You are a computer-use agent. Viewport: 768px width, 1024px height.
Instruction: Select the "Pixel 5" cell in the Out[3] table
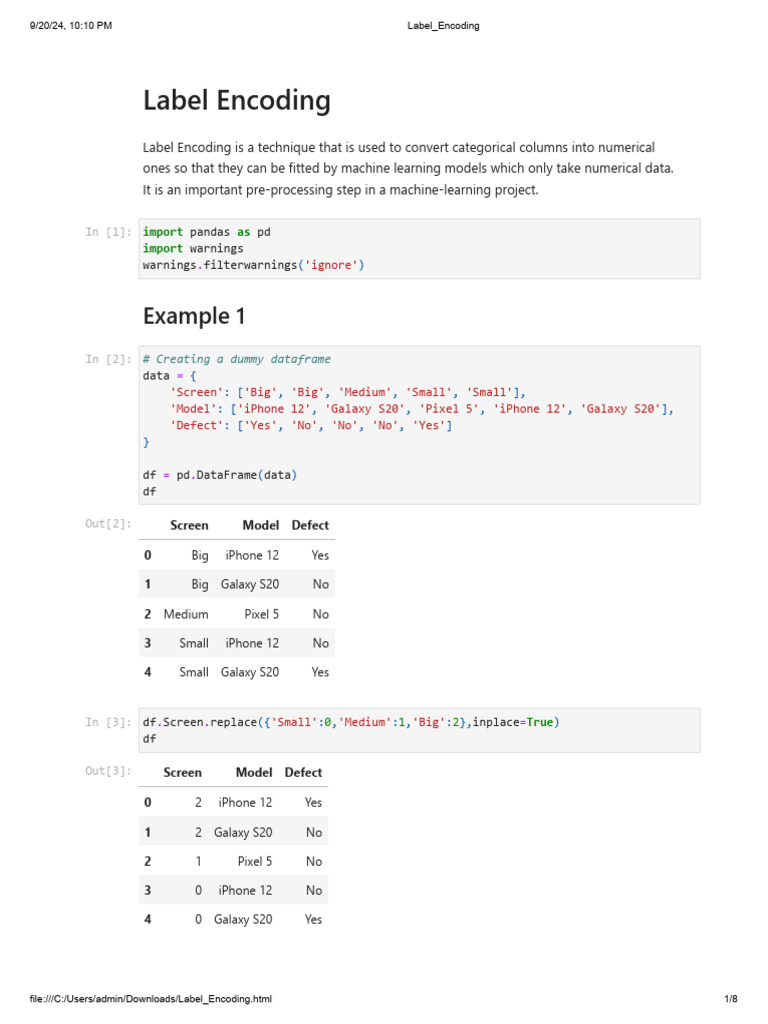coord(255,861)
